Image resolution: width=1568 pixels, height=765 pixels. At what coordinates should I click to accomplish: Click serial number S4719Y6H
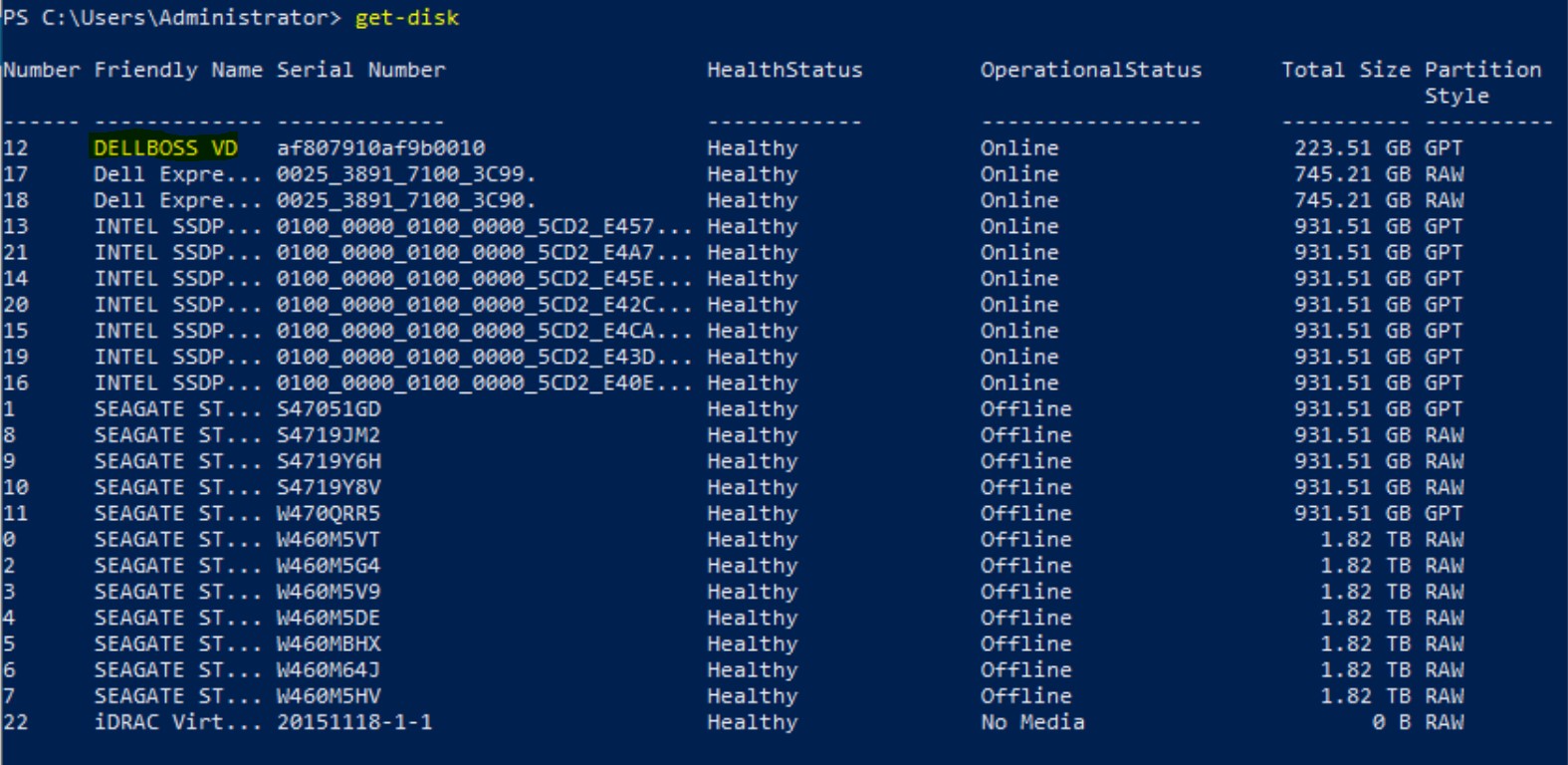pos(329,461)
